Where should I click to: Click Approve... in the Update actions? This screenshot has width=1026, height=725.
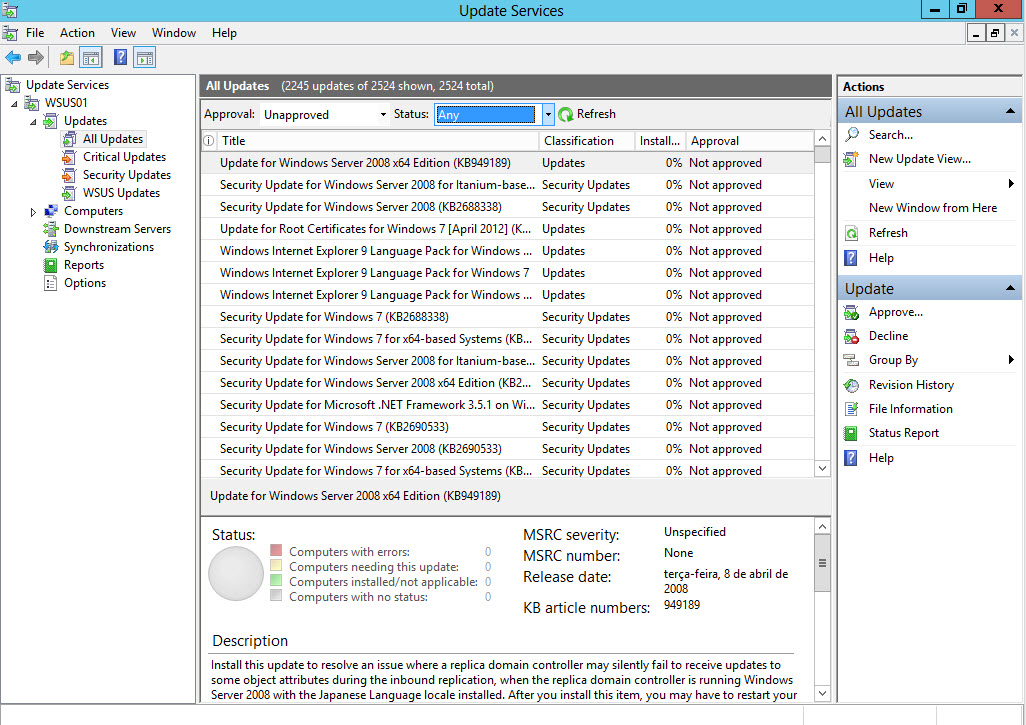click(x=895, y=312)
